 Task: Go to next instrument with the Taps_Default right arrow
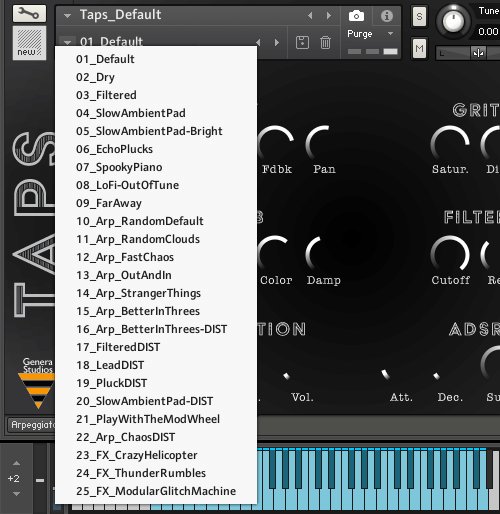point(329,15)
